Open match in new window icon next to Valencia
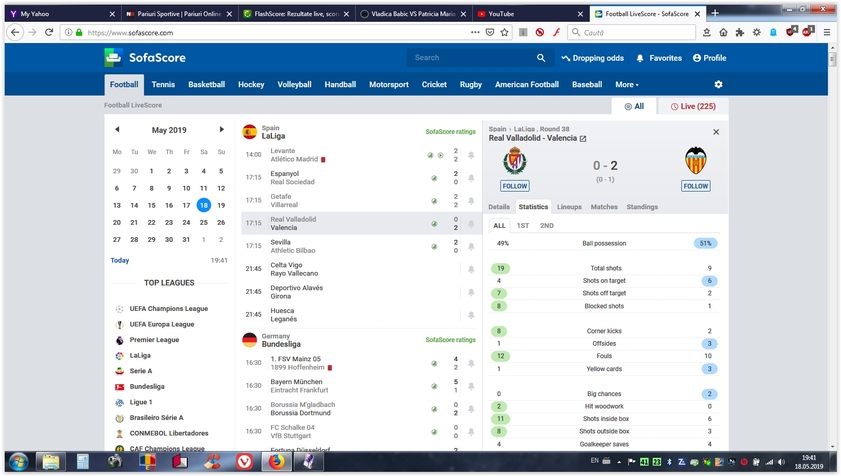This screenshot has height=476, width=841. 583,138
